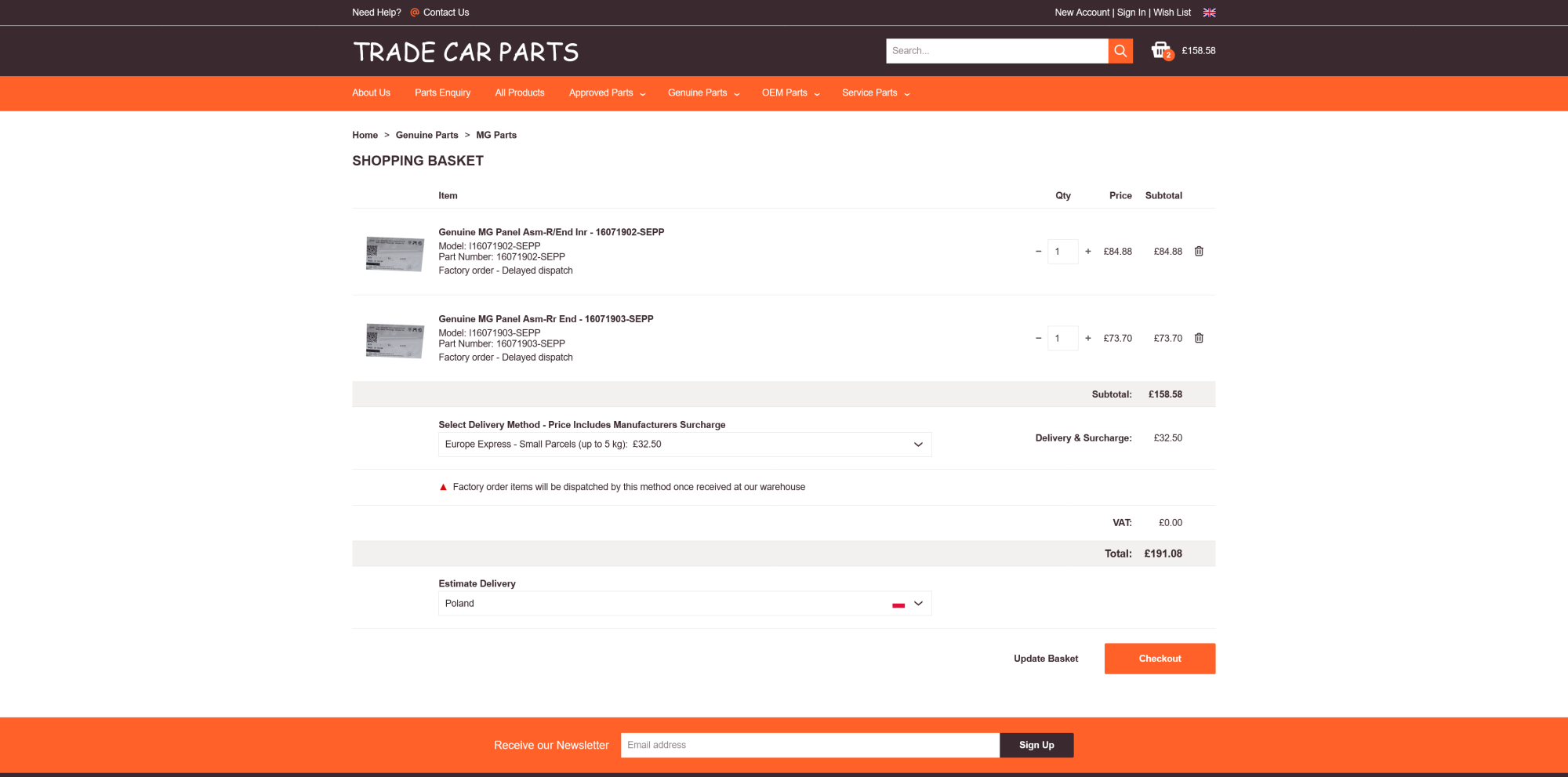Open the About Us page

(371, 93)
